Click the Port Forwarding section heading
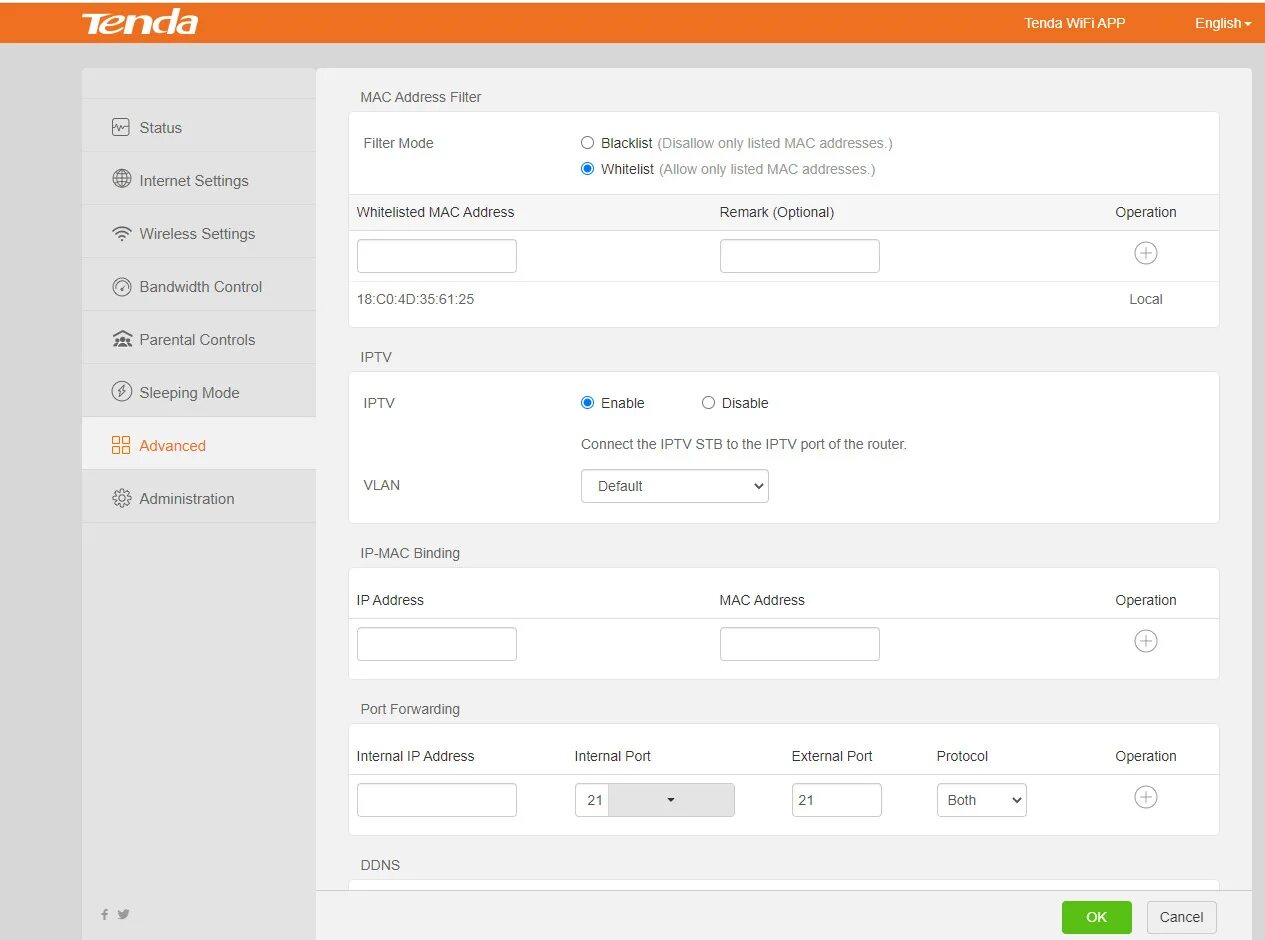The width and height of the screenshot is (1265, 940). point(410,709)
